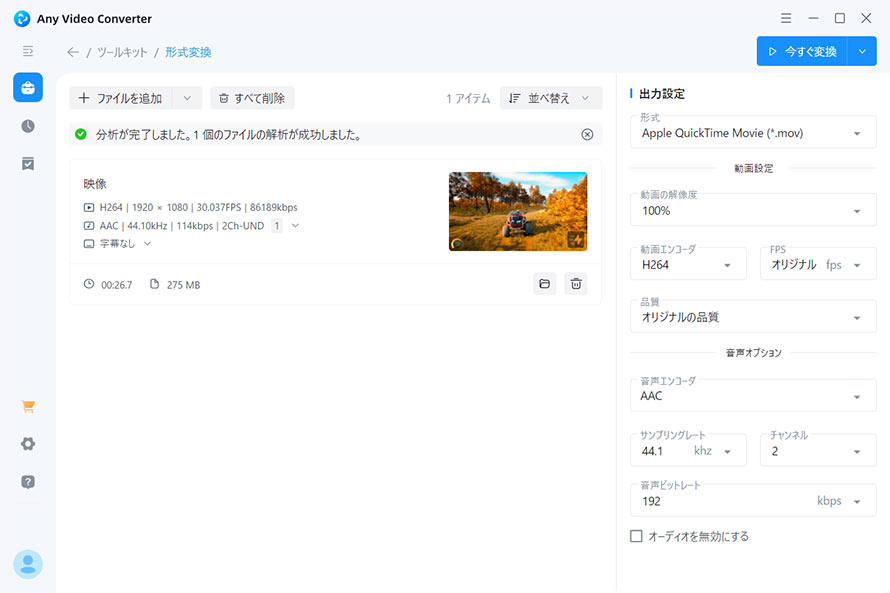Click the 出力設定 heading
This screenshot has height=593, width=890.
[662, 94]
